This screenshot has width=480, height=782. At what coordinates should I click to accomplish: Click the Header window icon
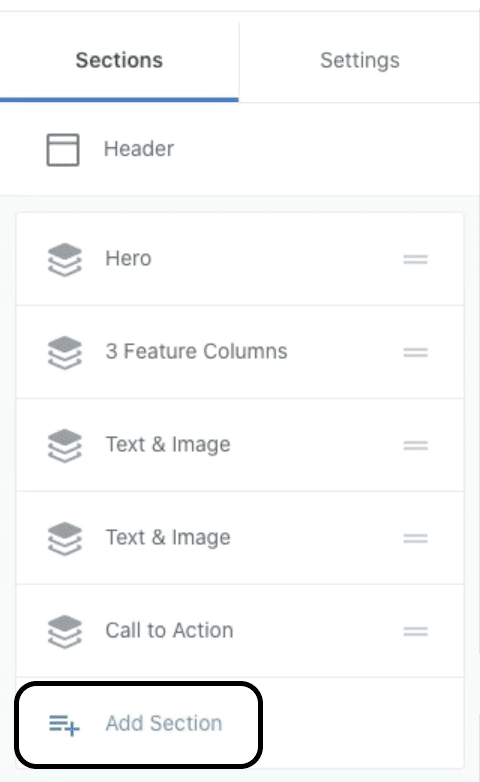tap(63, 150)
